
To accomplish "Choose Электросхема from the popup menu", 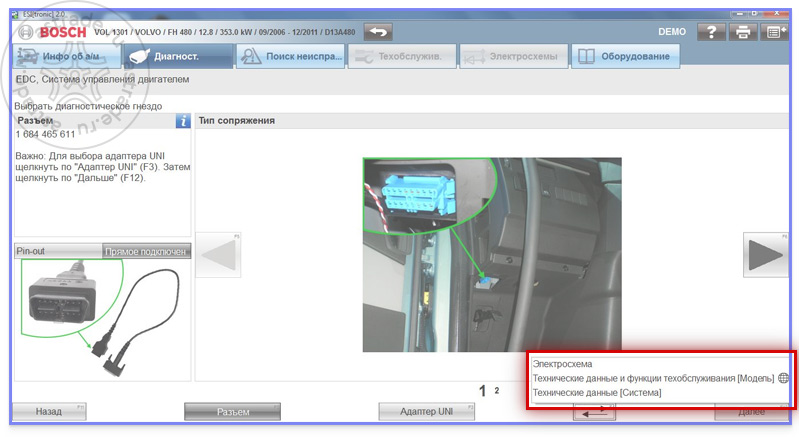I will click(x=563, y=364).
